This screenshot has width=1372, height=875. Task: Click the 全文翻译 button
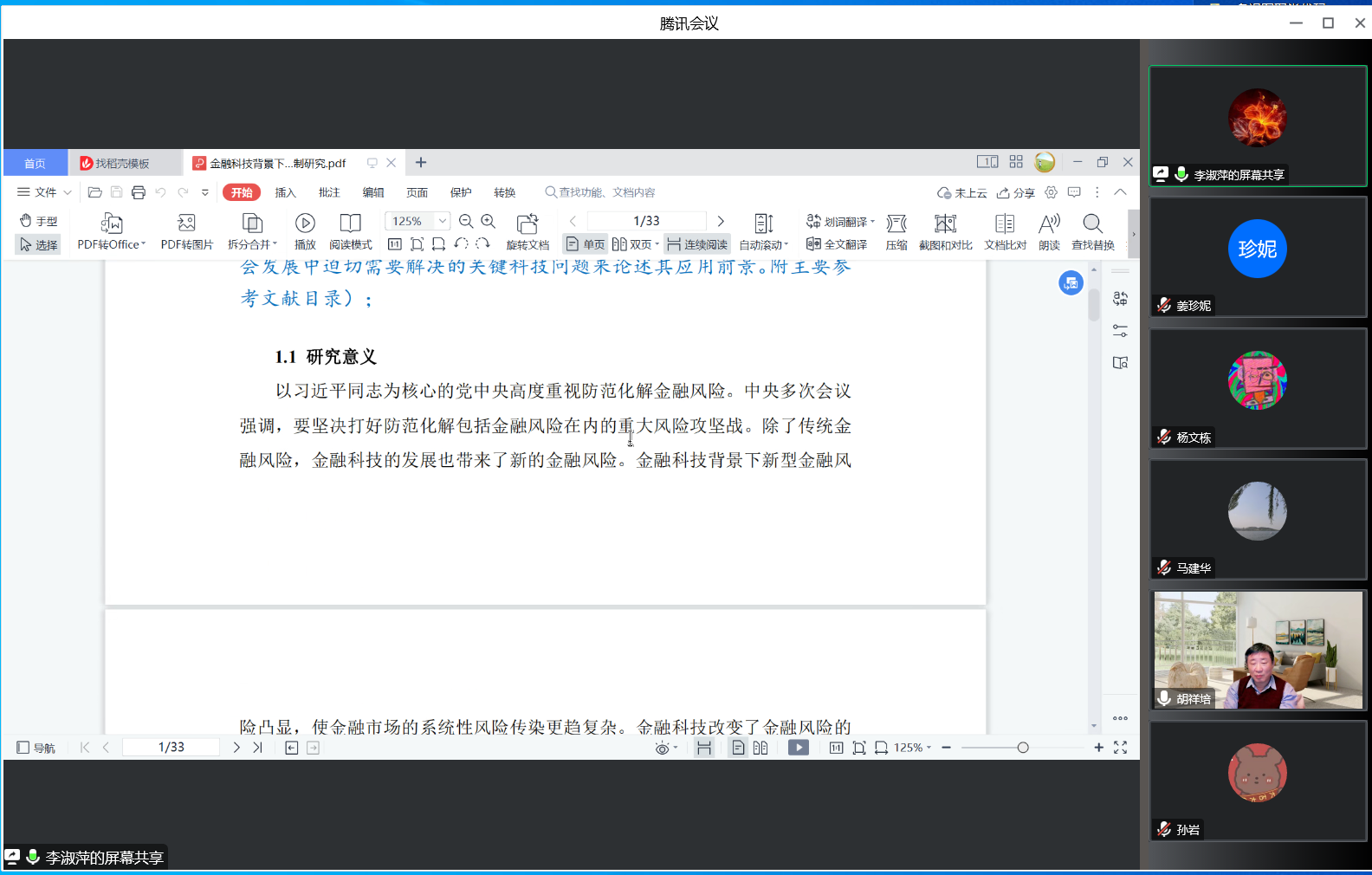[837, 245]
